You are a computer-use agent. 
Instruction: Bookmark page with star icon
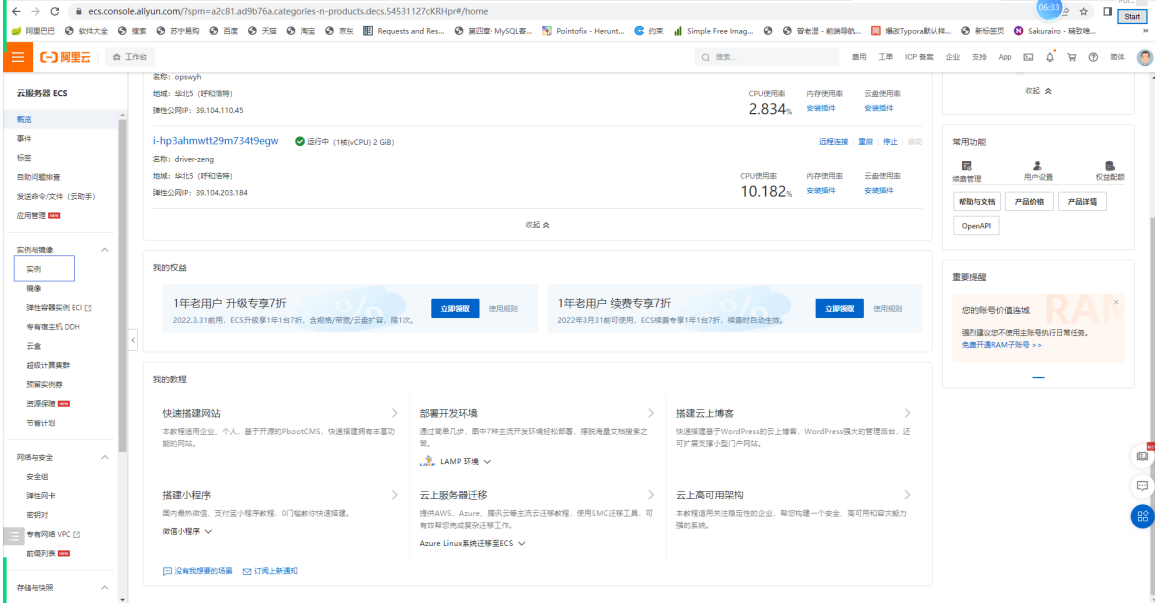[x=1084, y=11]
